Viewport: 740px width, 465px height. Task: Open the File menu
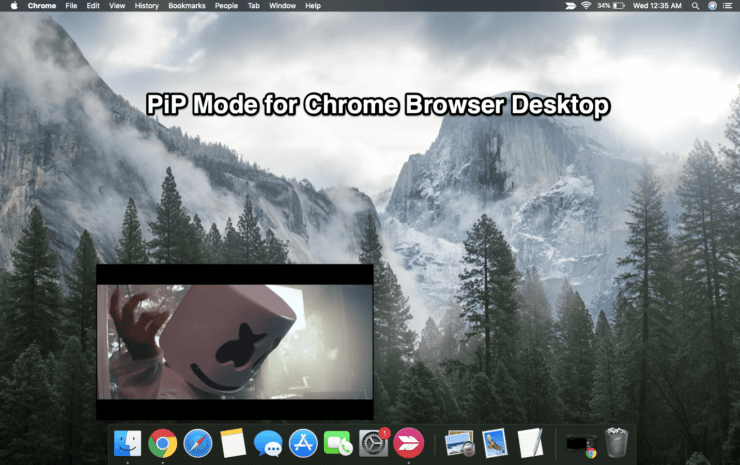pyautogui.click(x=71, y=6)
